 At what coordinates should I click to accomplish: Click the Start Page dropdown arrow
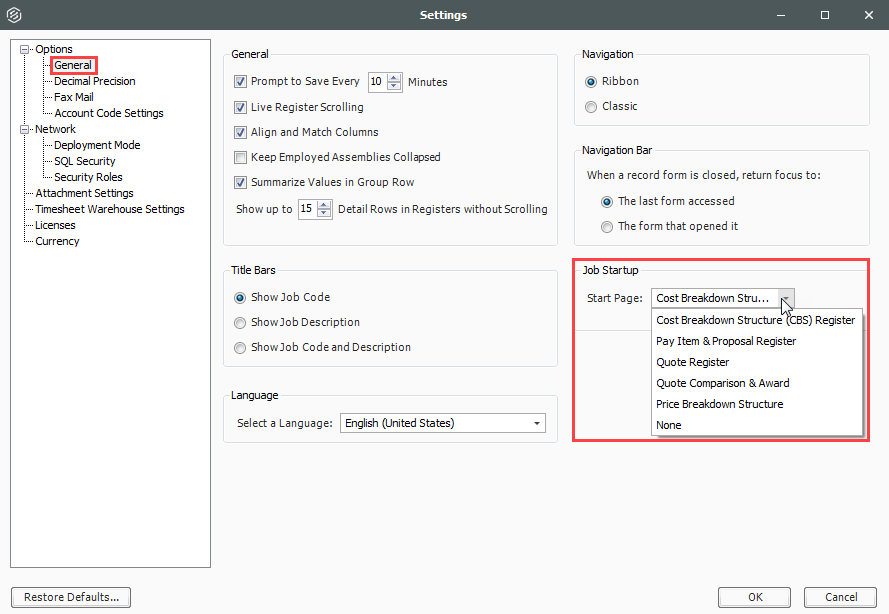(x=786, y=298)
